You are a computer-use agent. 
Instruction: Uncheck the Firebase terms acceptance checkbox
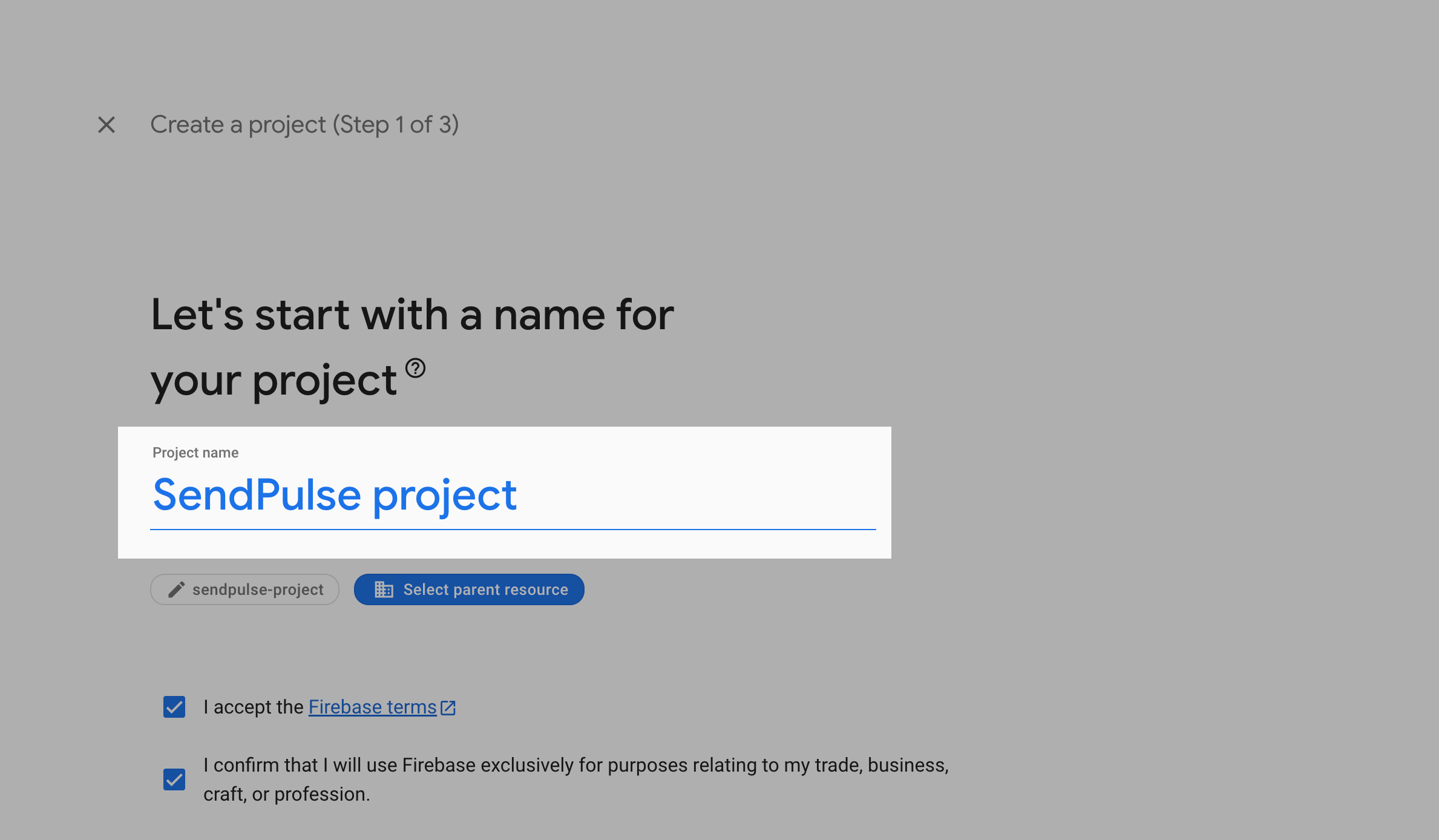(174, 707)
